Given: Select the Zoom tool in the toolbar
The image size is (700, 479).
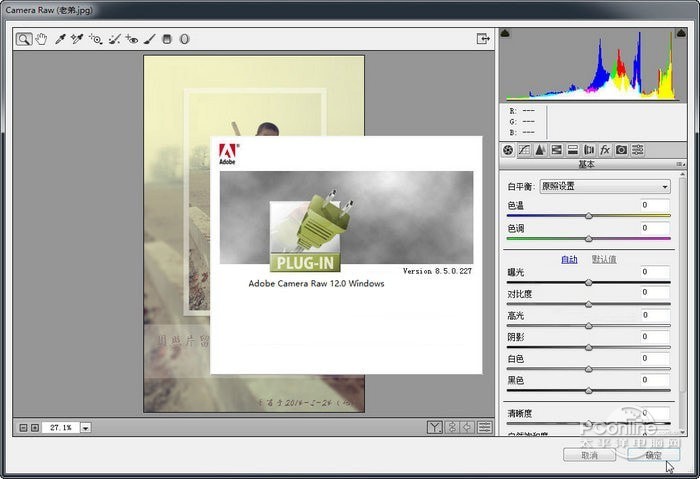Looking at the screenshot, I should [23, 39].
